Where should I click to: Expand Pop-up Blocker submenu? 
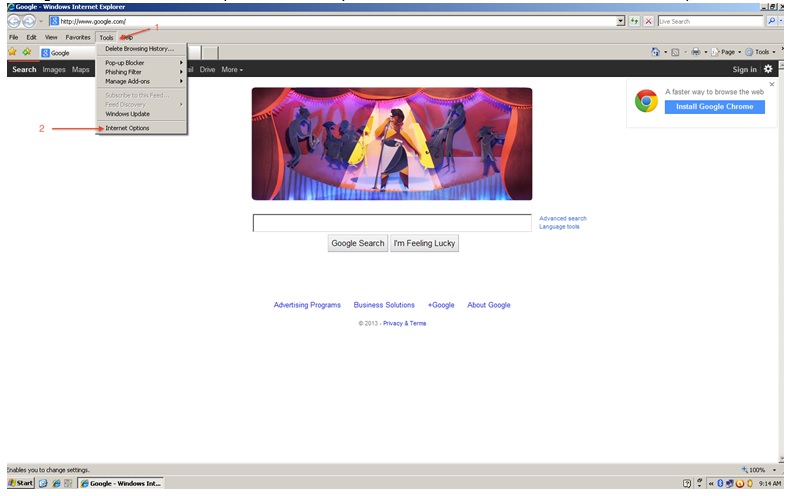[142, 63]
